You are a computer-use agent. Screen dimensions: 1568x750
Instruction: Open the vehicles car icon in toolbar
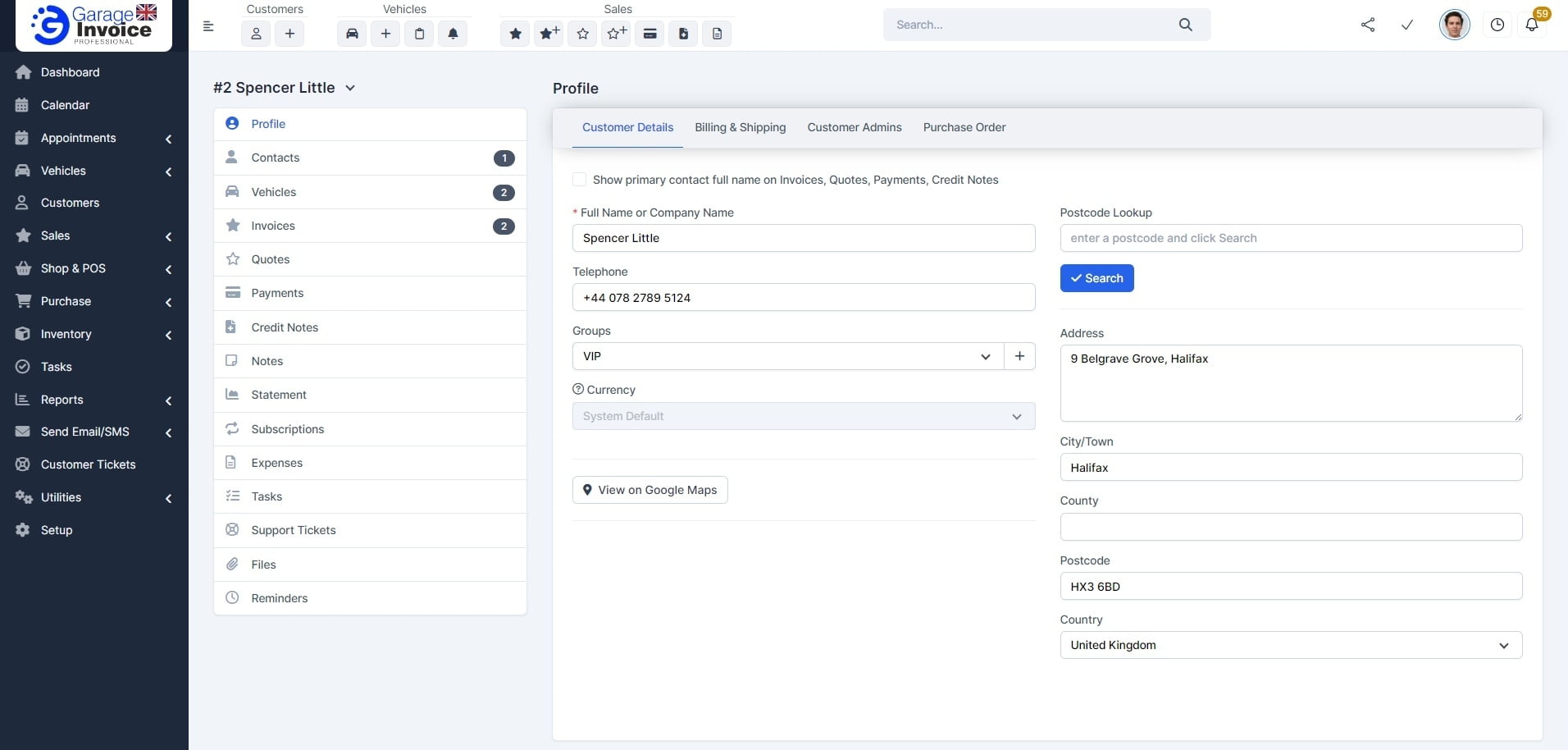[x=352, y=34]
